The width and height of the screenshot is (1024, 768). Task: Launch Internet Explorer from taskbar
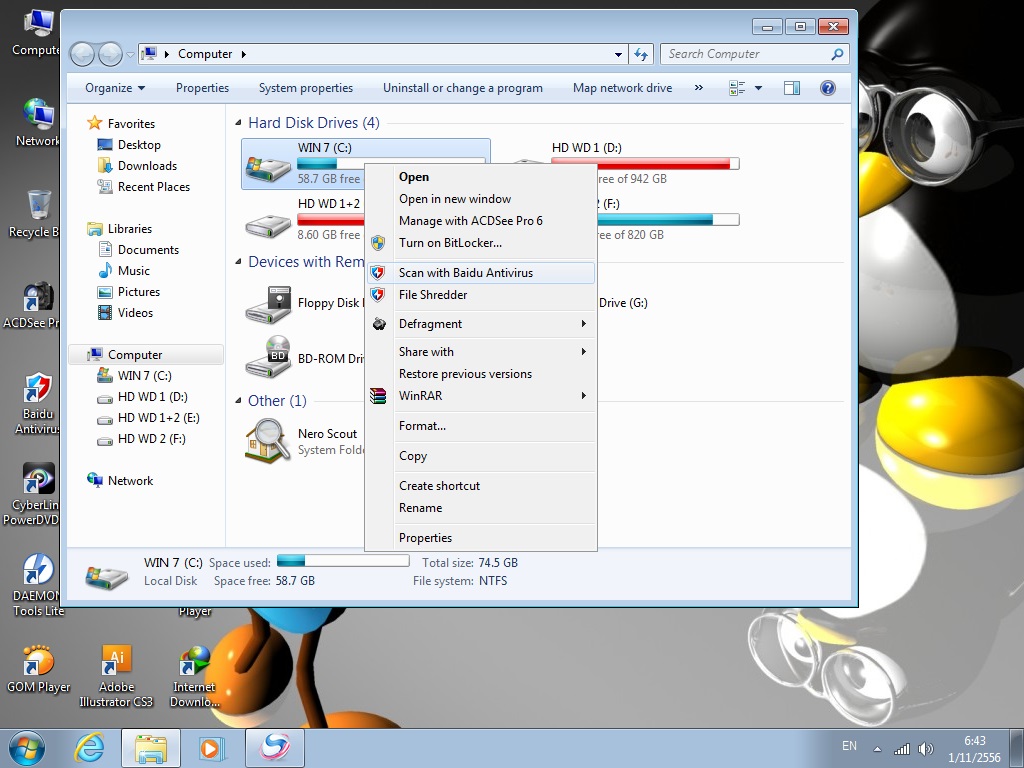tap(90, 748)
